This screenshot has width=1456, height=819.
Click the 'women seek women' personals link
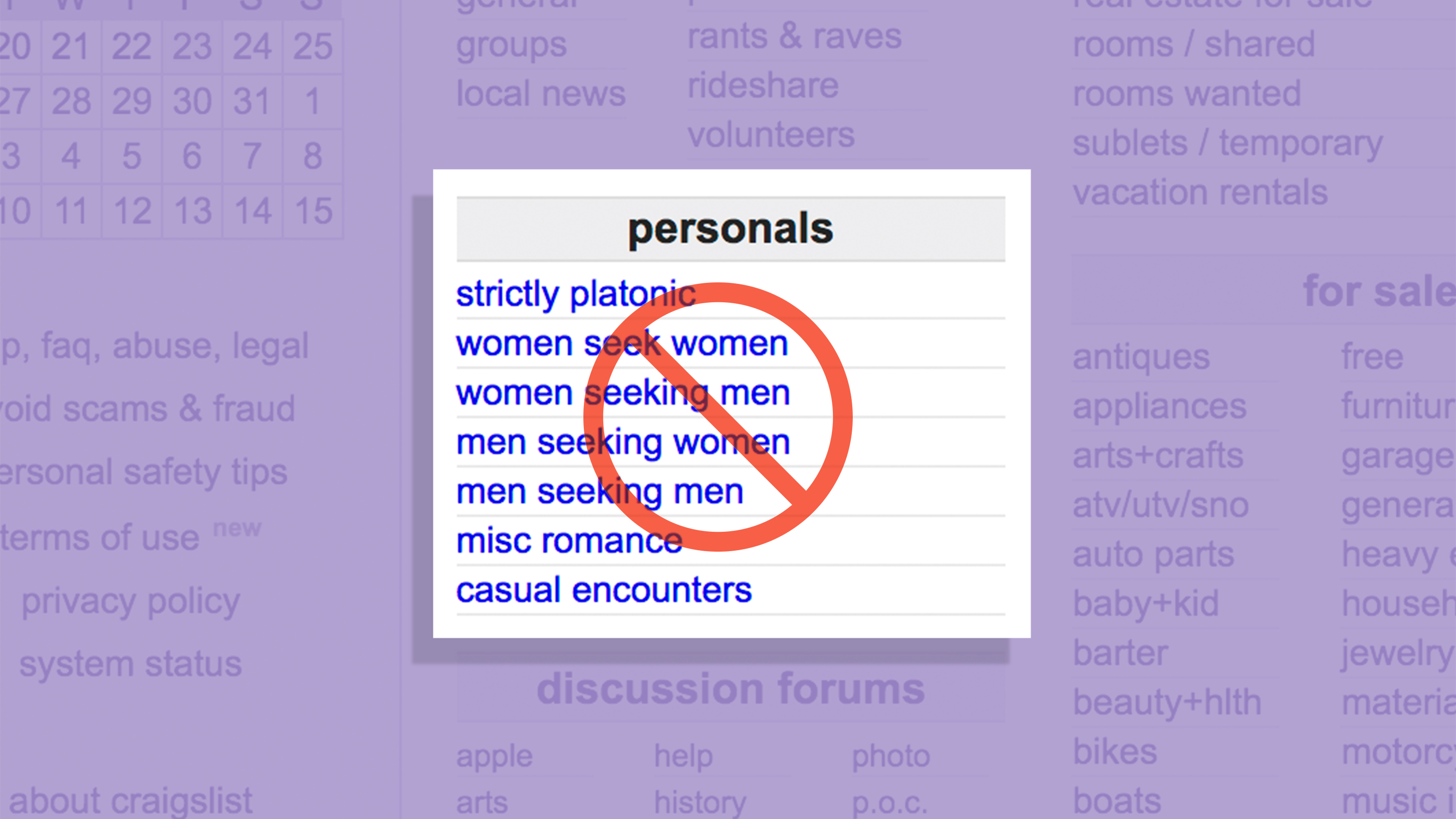click(622, 342)
